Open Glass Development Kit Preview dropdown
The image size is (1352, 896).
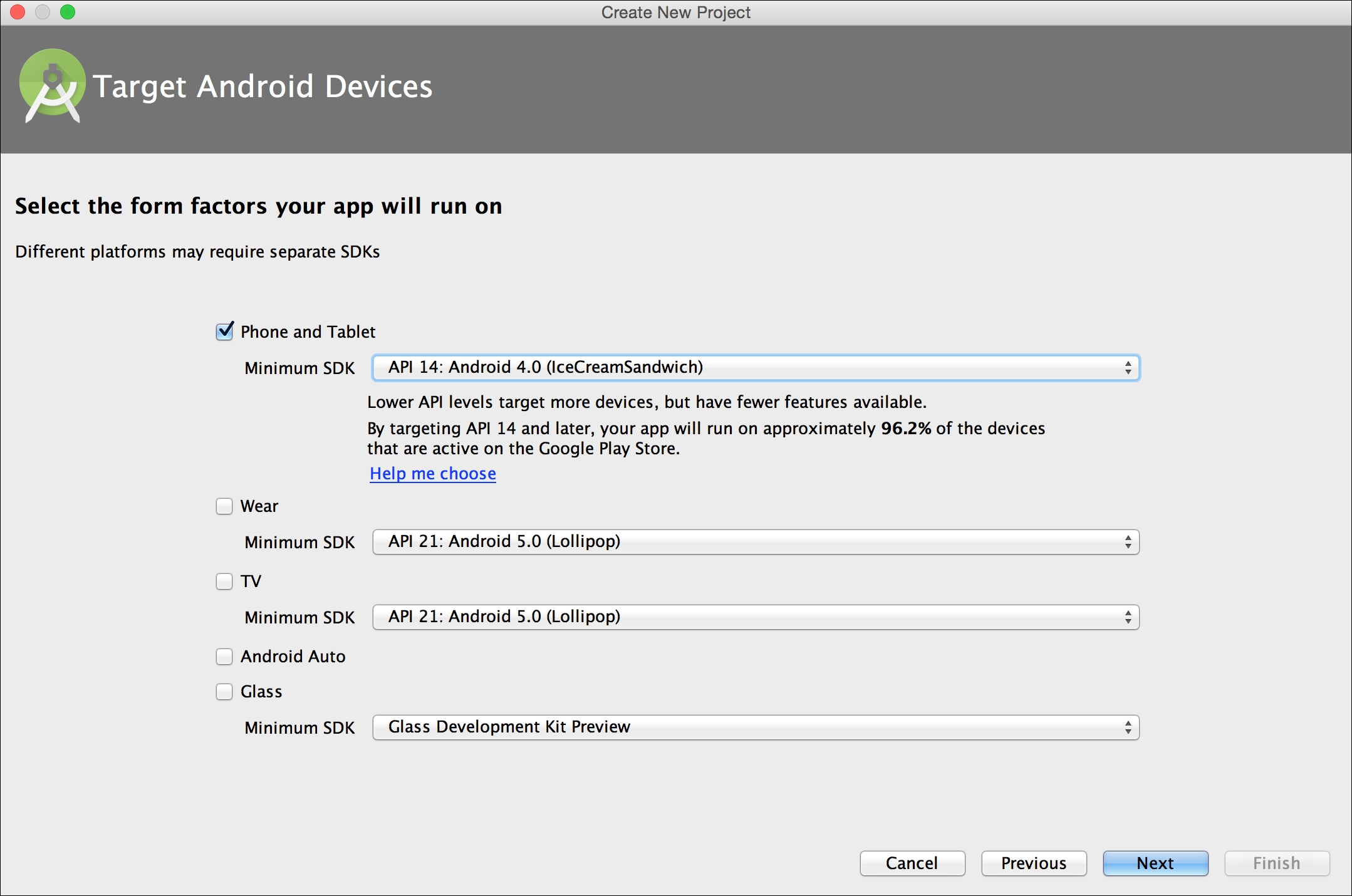pos(756,727)
